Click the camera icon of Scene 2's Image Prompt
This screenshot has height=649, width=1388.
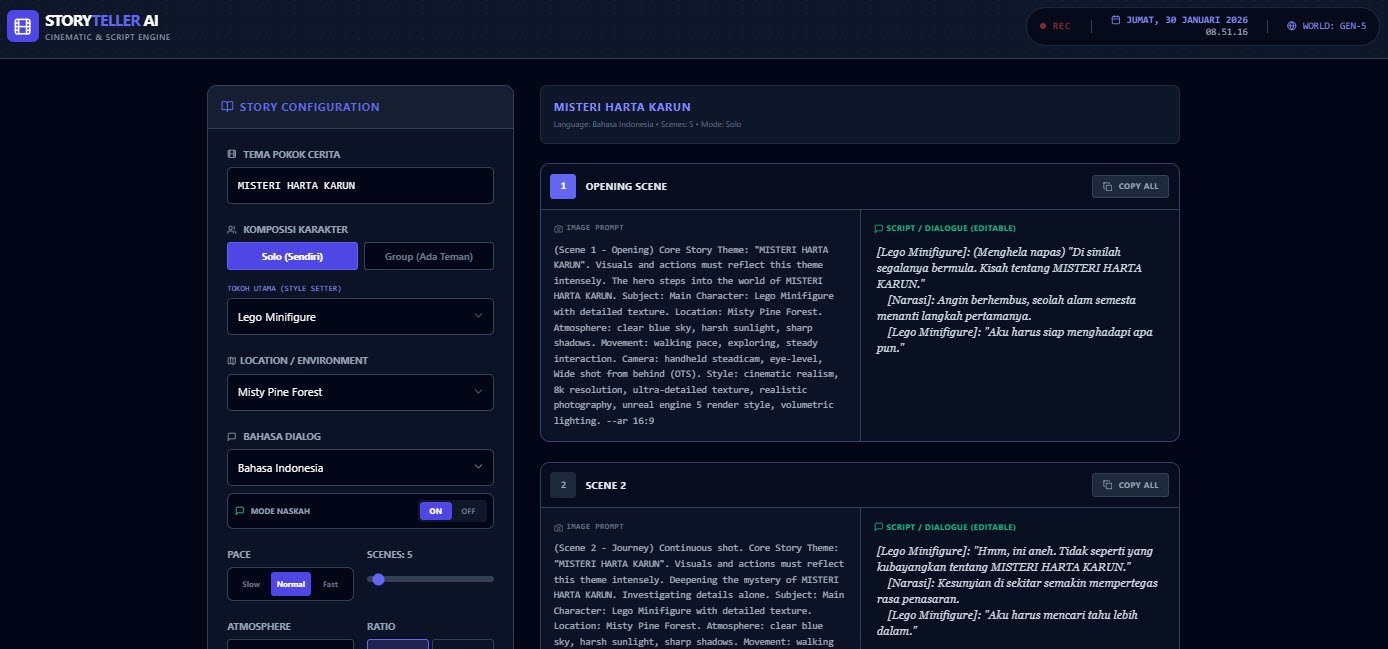[558, 527]
